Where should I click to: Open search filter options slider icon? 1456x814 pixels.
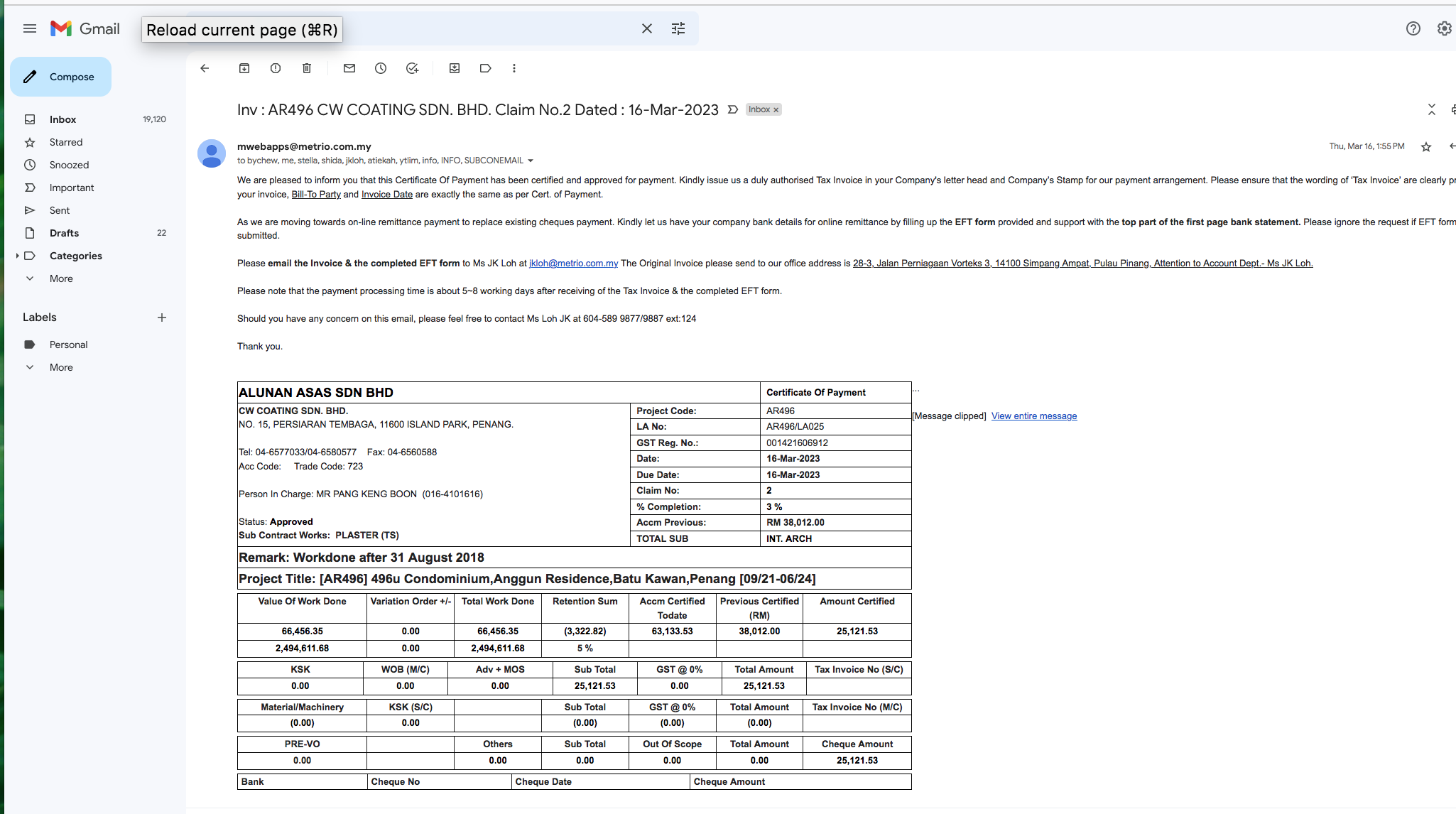(x=678, y=28)
